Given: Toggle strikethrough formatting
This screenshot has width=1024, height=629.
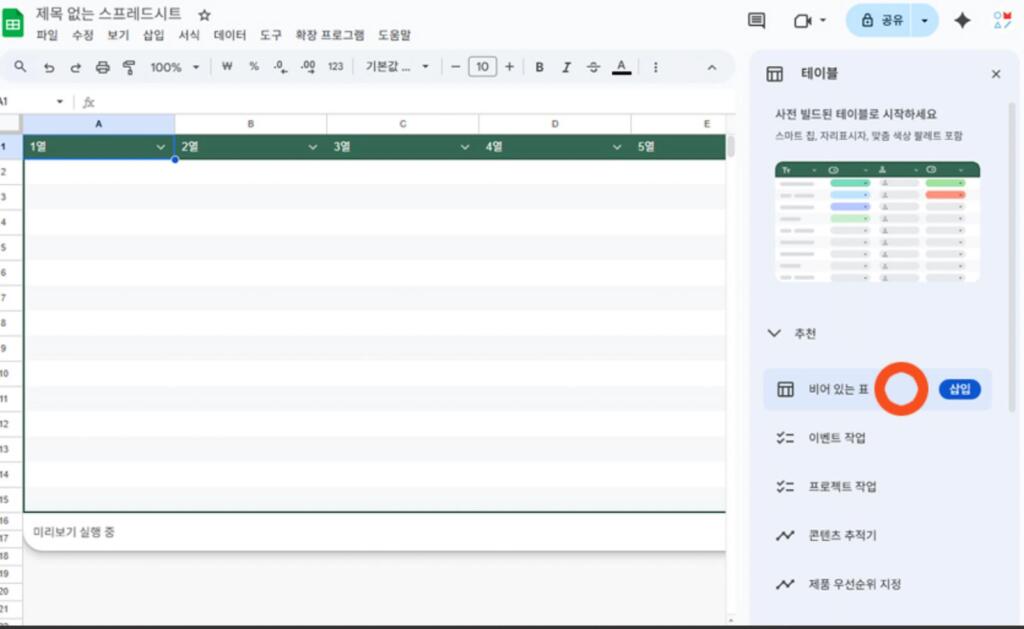Looking at the screenshot, I should (x=593, y=67).
